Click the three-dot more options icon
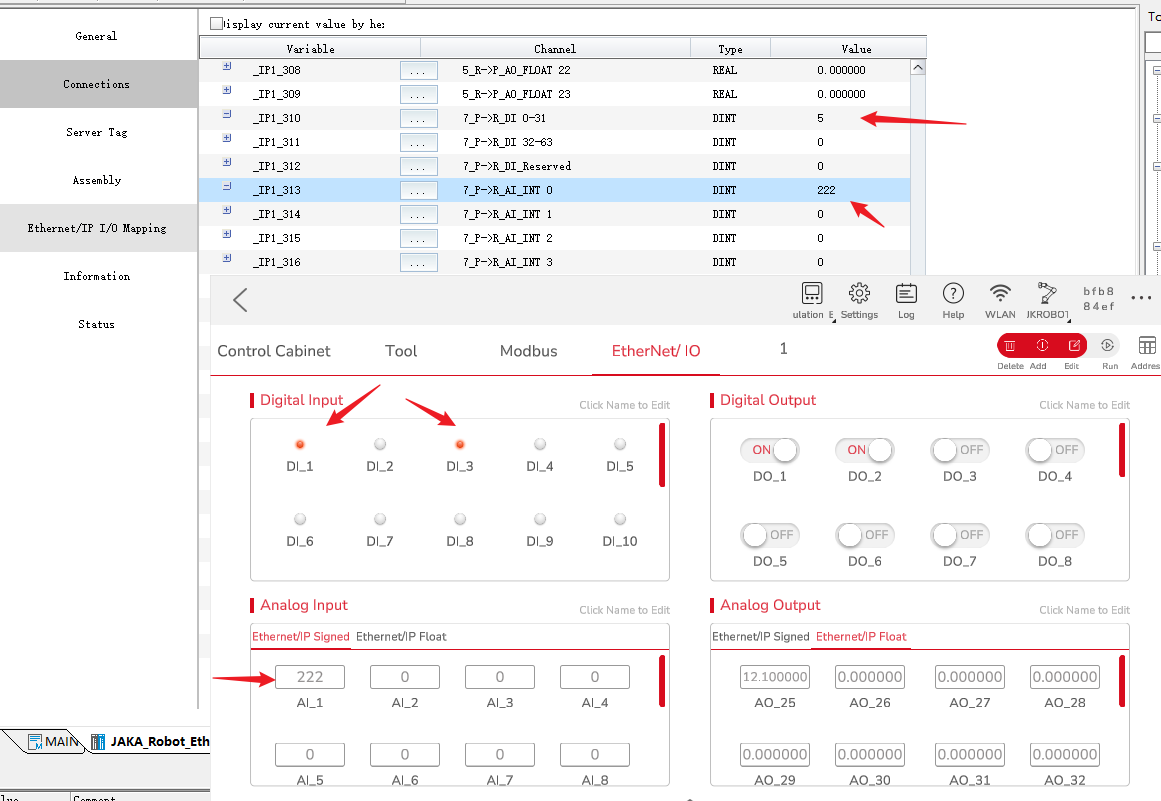 pyautogui.click(x=1141, y=298)
